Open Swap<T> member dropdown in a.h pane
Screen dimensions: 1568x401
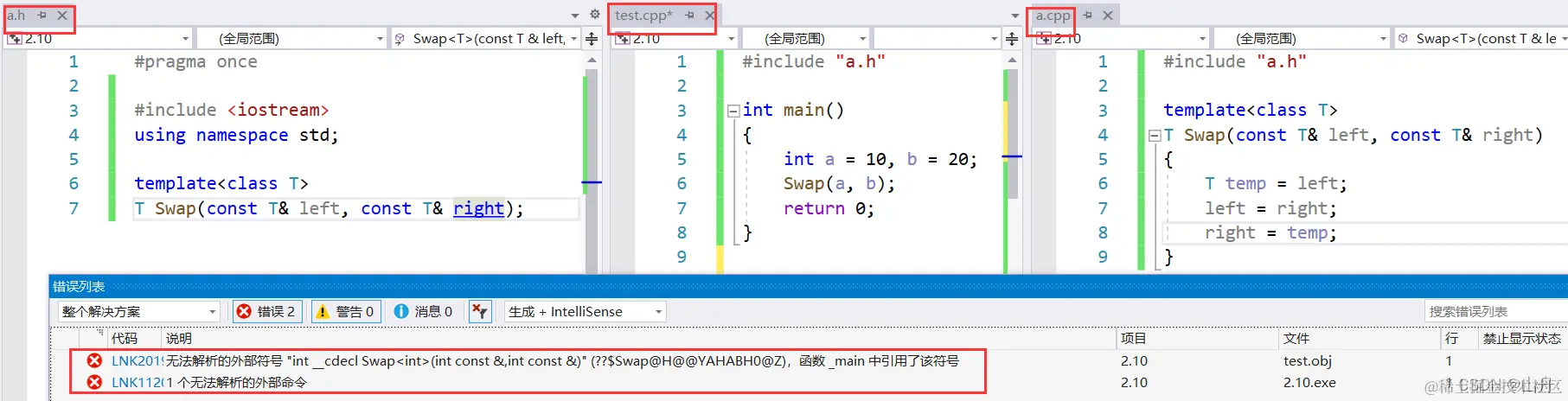485,39
